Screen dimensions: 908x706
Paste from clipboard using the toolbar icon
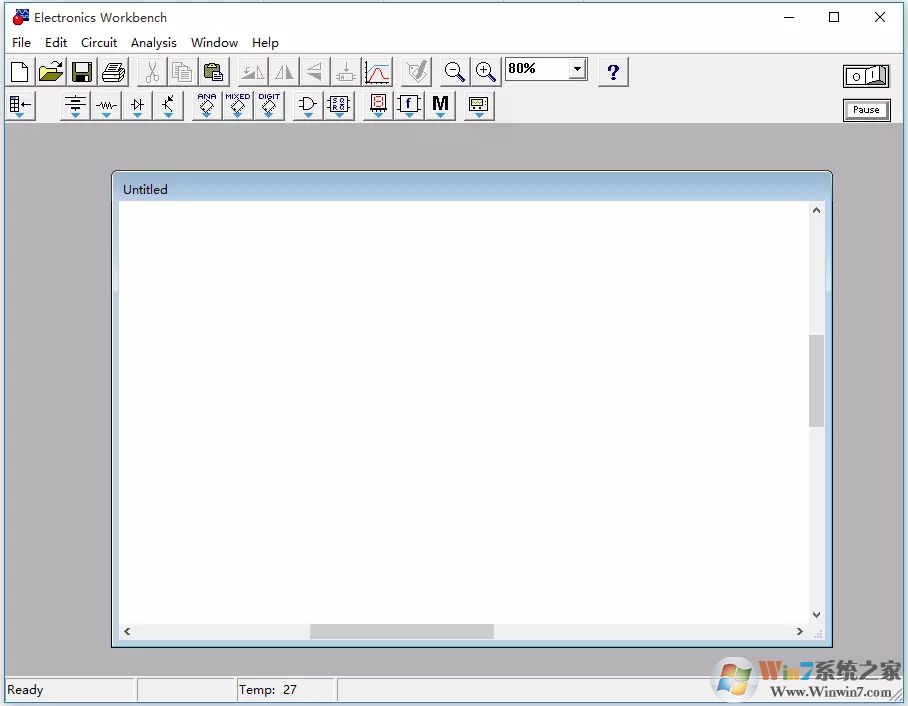click(x=213, y=72)
